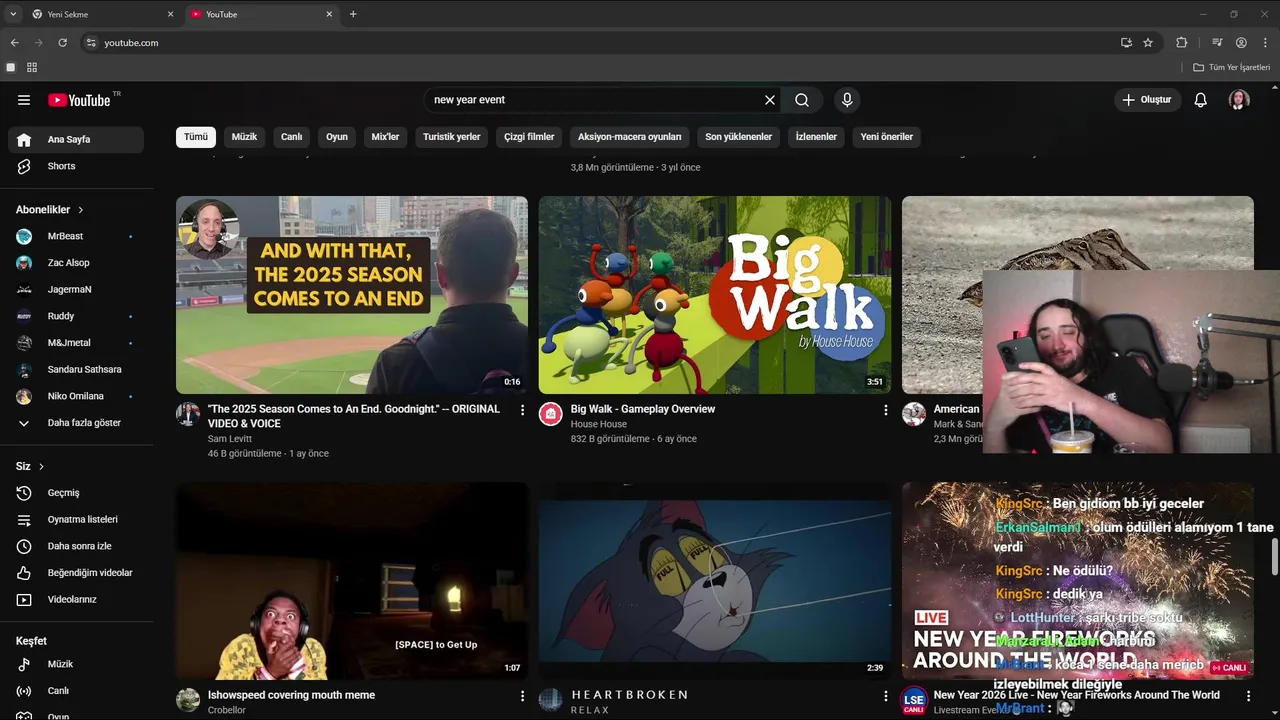
Task: Open the Zac Alsop subscription
Action: point(76,263)
